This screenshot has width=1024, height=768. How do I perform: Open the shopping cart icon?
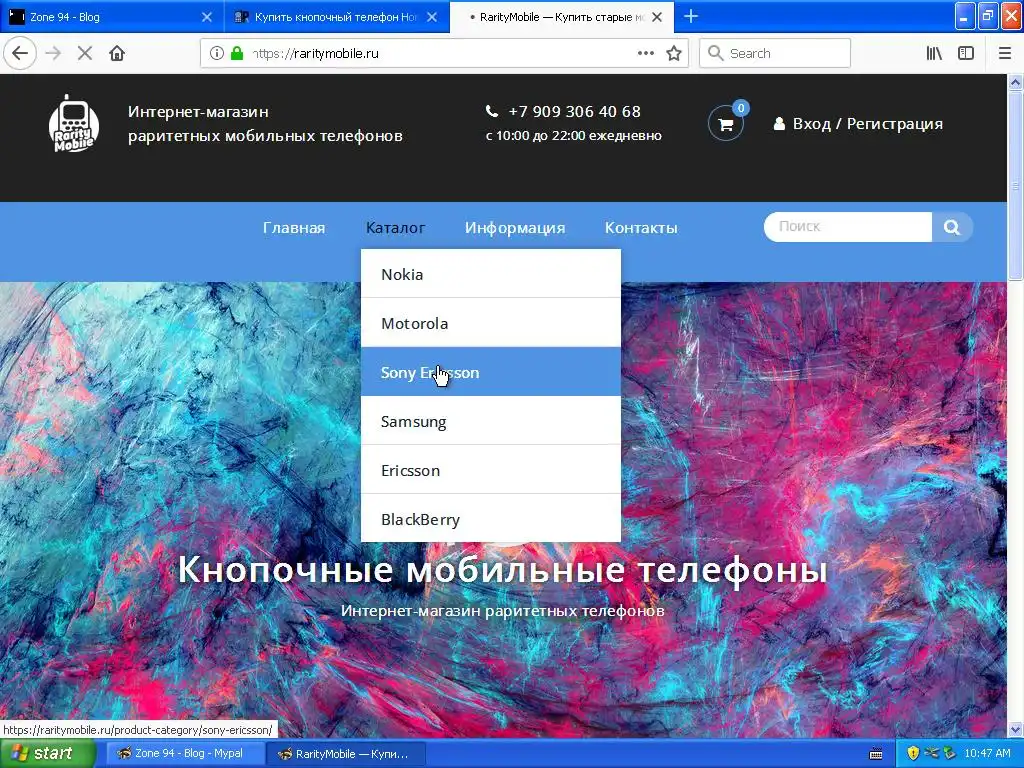726,124
